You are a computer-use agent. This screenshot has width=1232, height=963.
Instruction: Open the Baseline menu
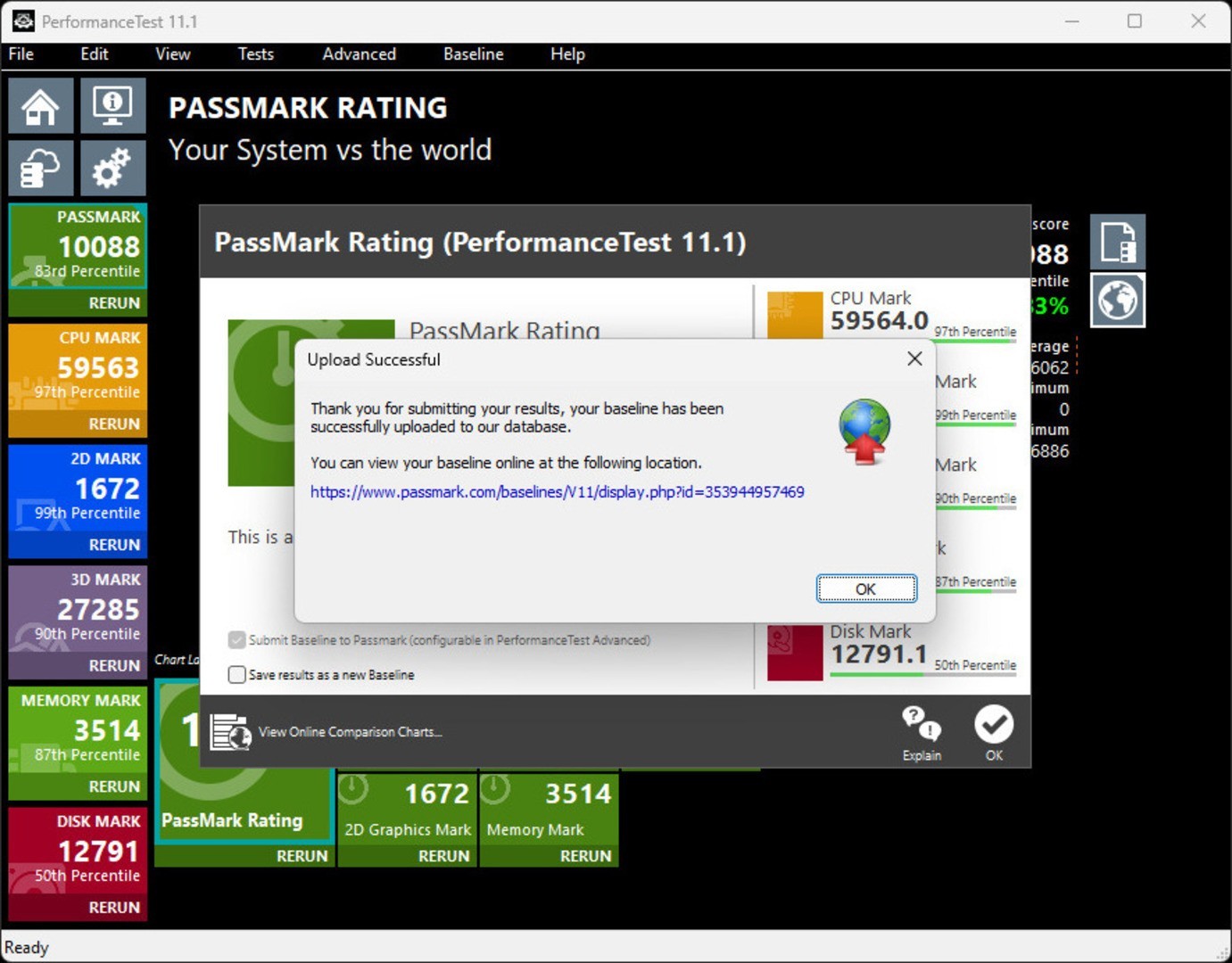point(474,54)
